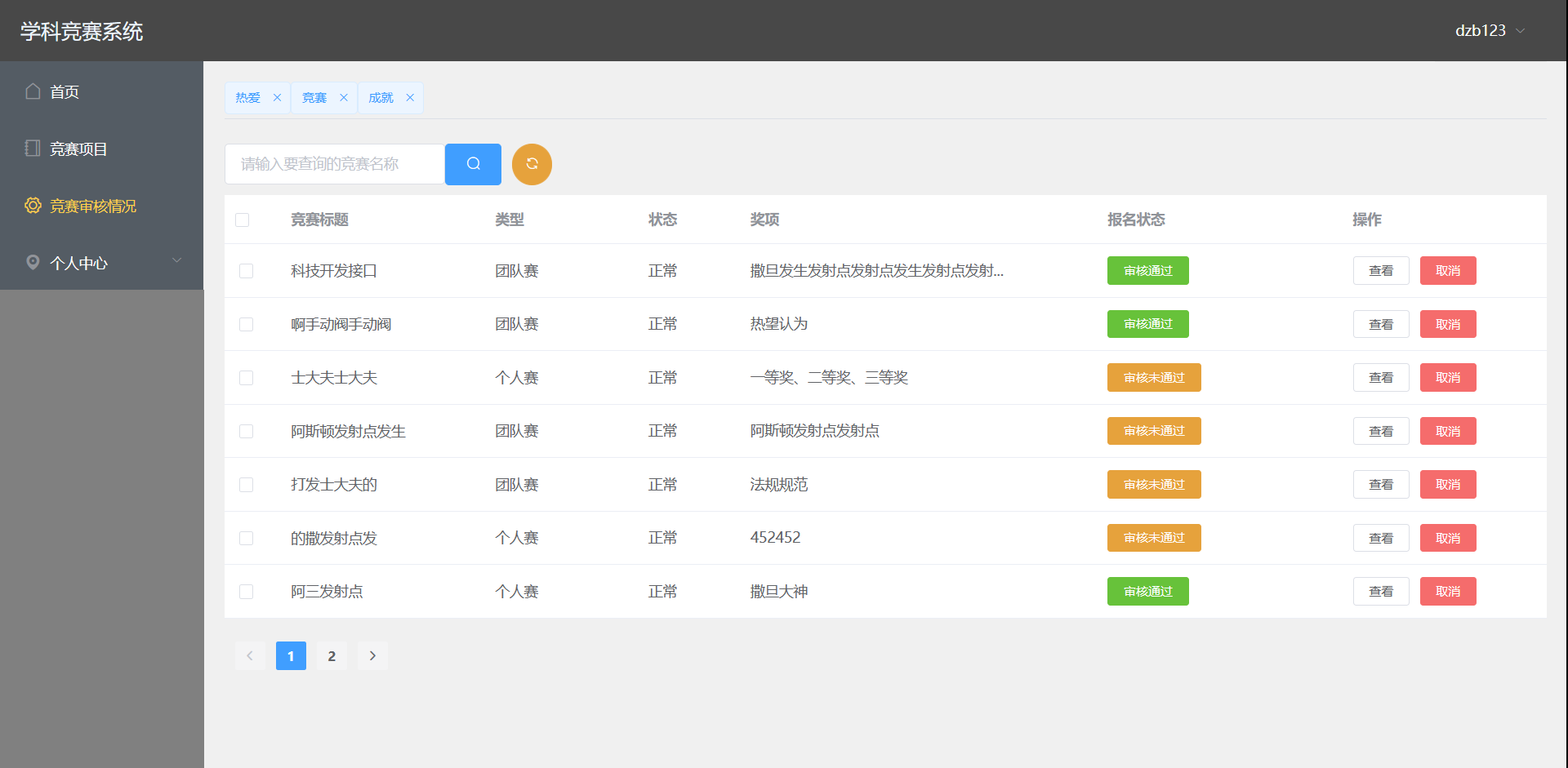Click 取消 for 的撒发射点发
1568x768 pixels.
tap(1448, 538)
